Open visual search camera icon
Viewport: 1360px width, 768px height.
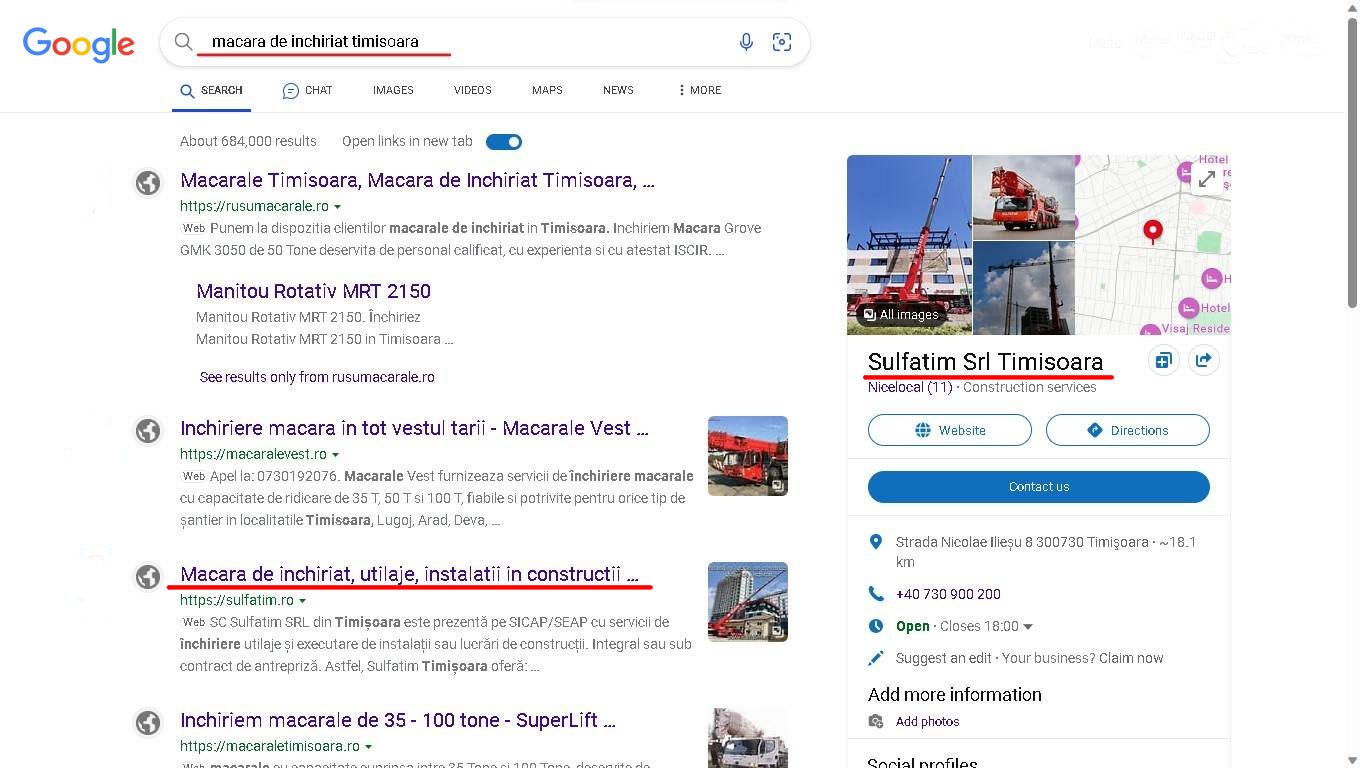pos(782,42)
